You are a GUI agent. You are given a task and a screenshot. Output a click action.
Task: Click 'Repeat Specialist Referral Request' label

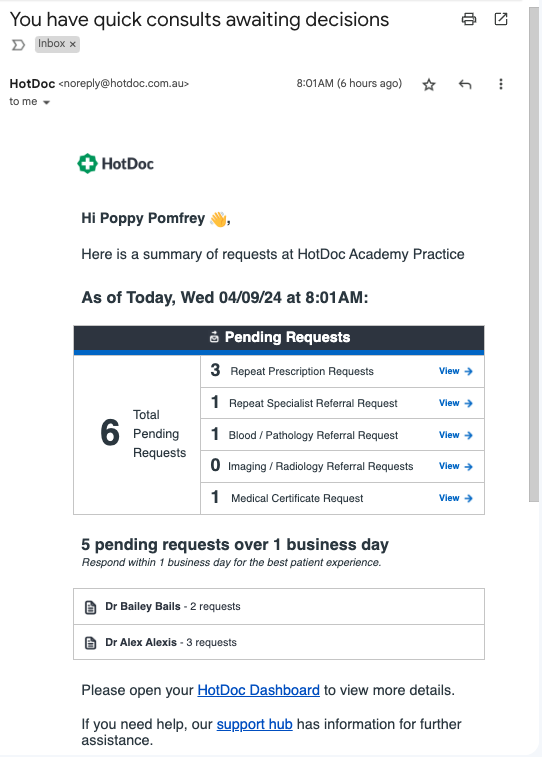(313, 403)
